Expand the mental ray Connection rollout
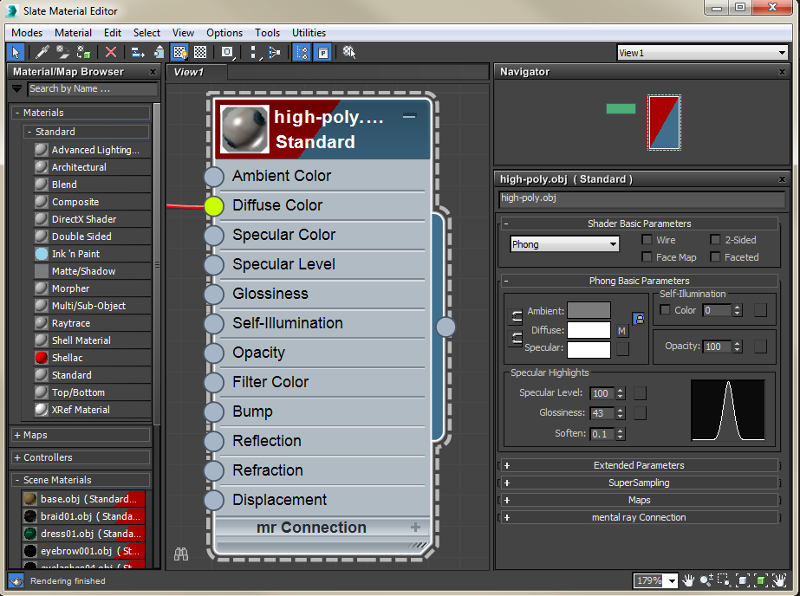The height and width of the screenshot is (596, 800). (x=638, y=517)
